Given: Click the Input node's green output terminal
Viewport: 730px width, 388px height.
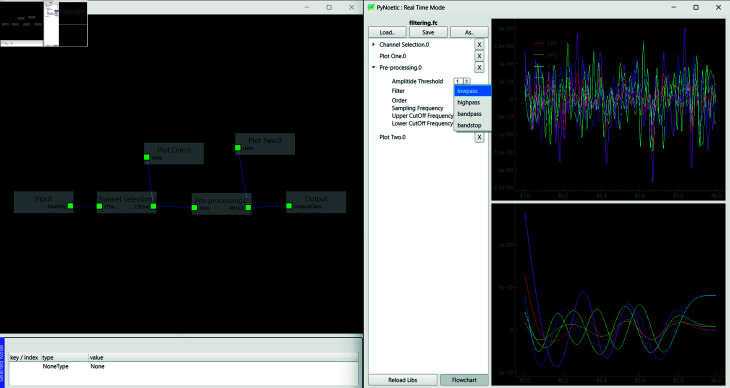Looking at the screenshot, I should tap(70, 206).
